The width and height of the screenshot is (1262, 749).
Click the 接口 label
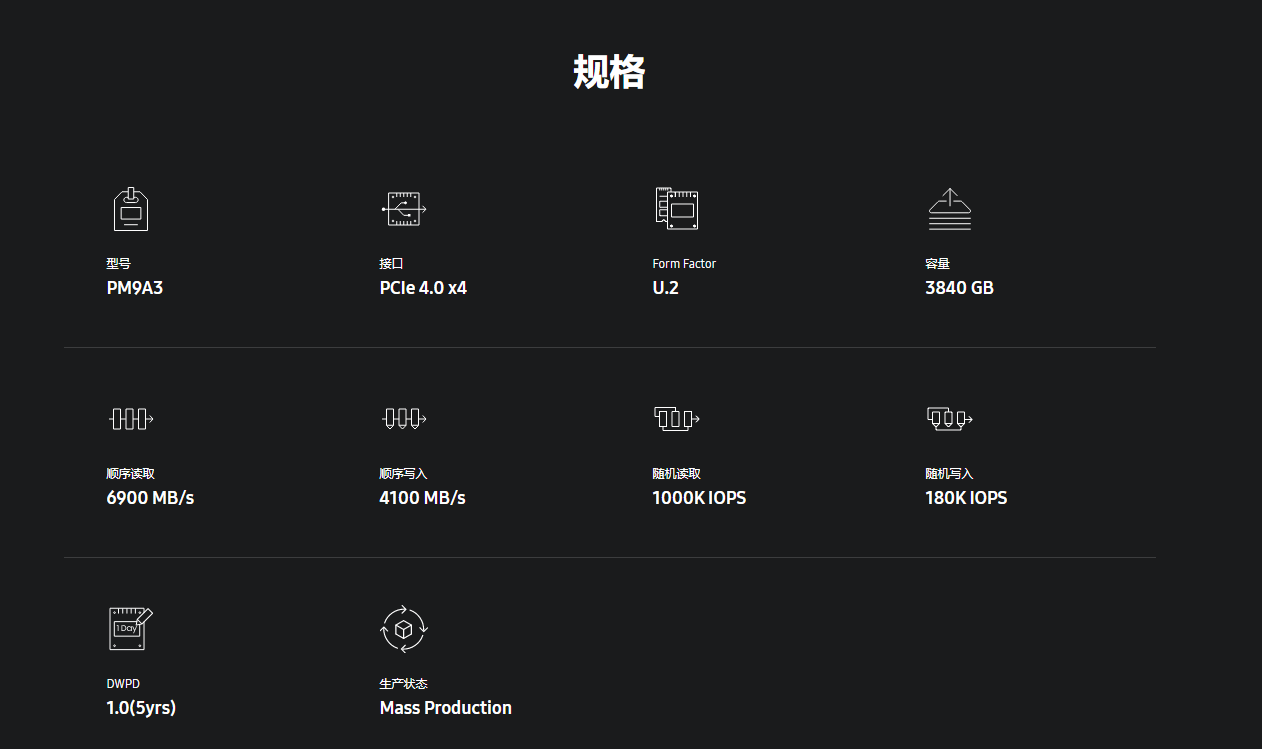click(391, 264)
